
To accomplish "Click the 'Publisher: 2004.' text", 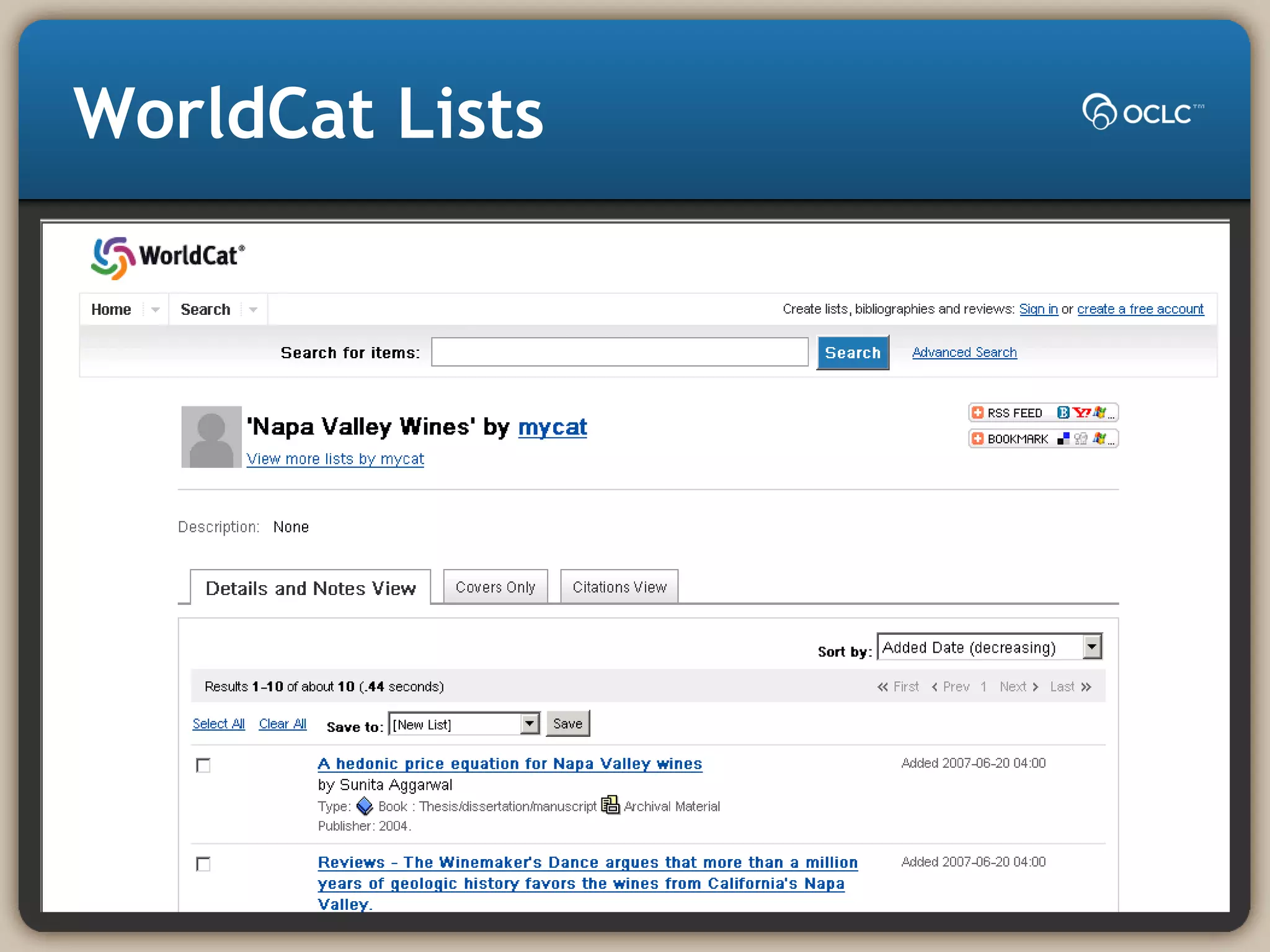I will pos(365,826).
